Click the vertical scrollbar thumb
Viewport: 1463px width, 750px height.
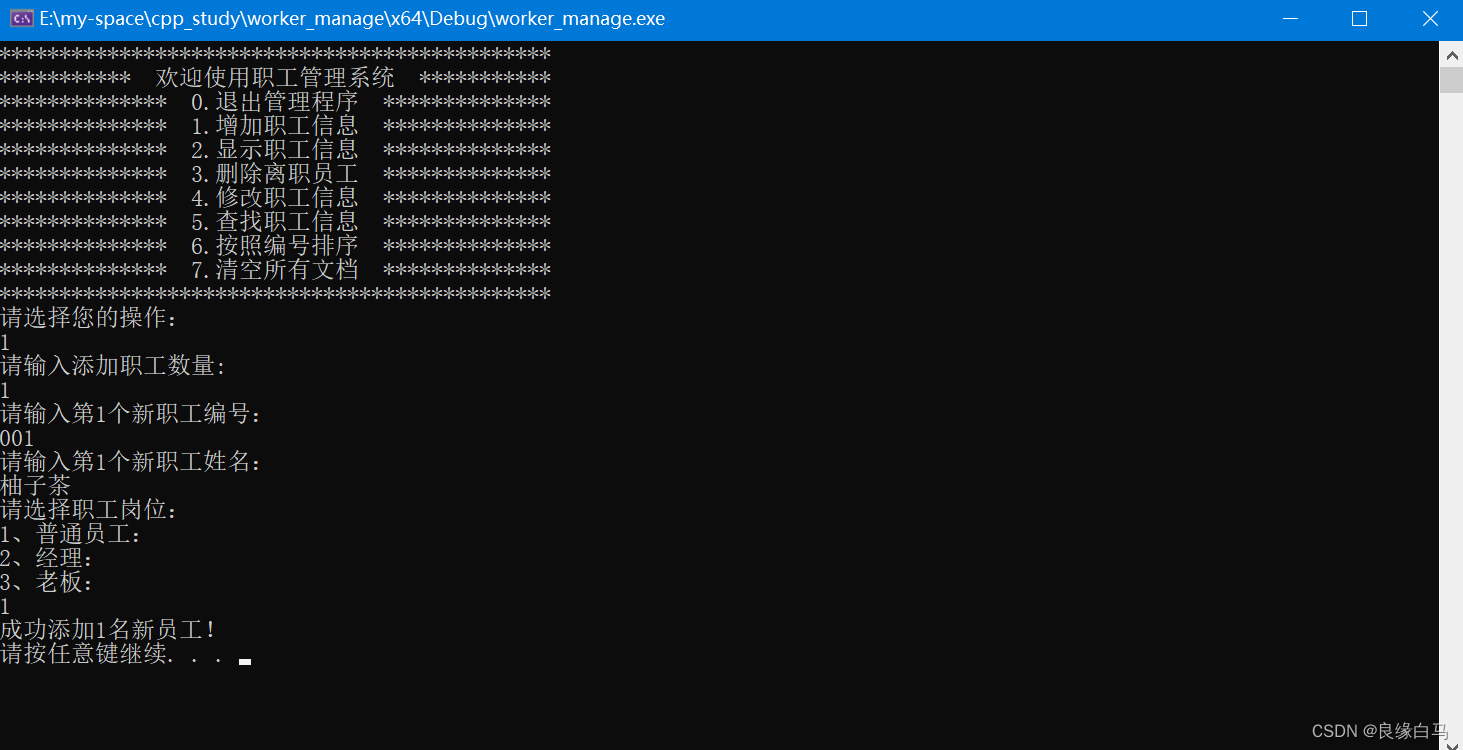1451,80
